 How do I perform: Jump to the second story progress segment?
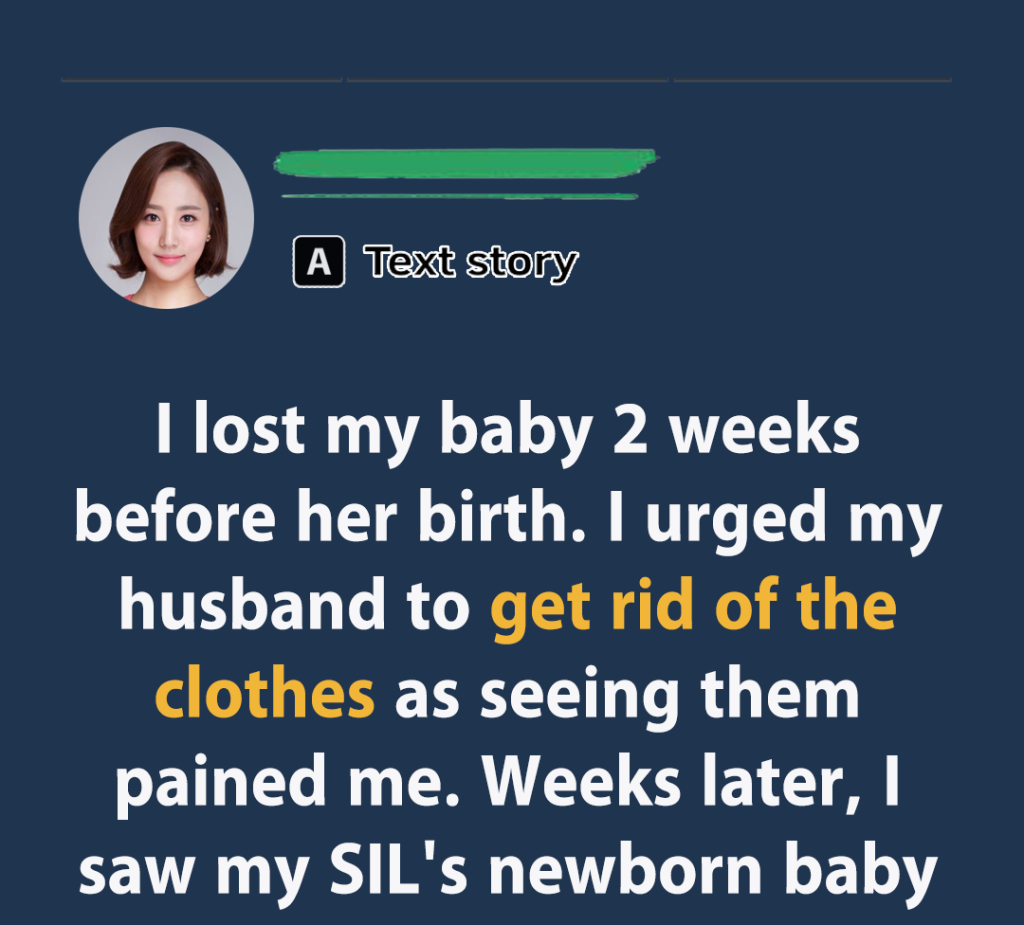tap(507, 80)
